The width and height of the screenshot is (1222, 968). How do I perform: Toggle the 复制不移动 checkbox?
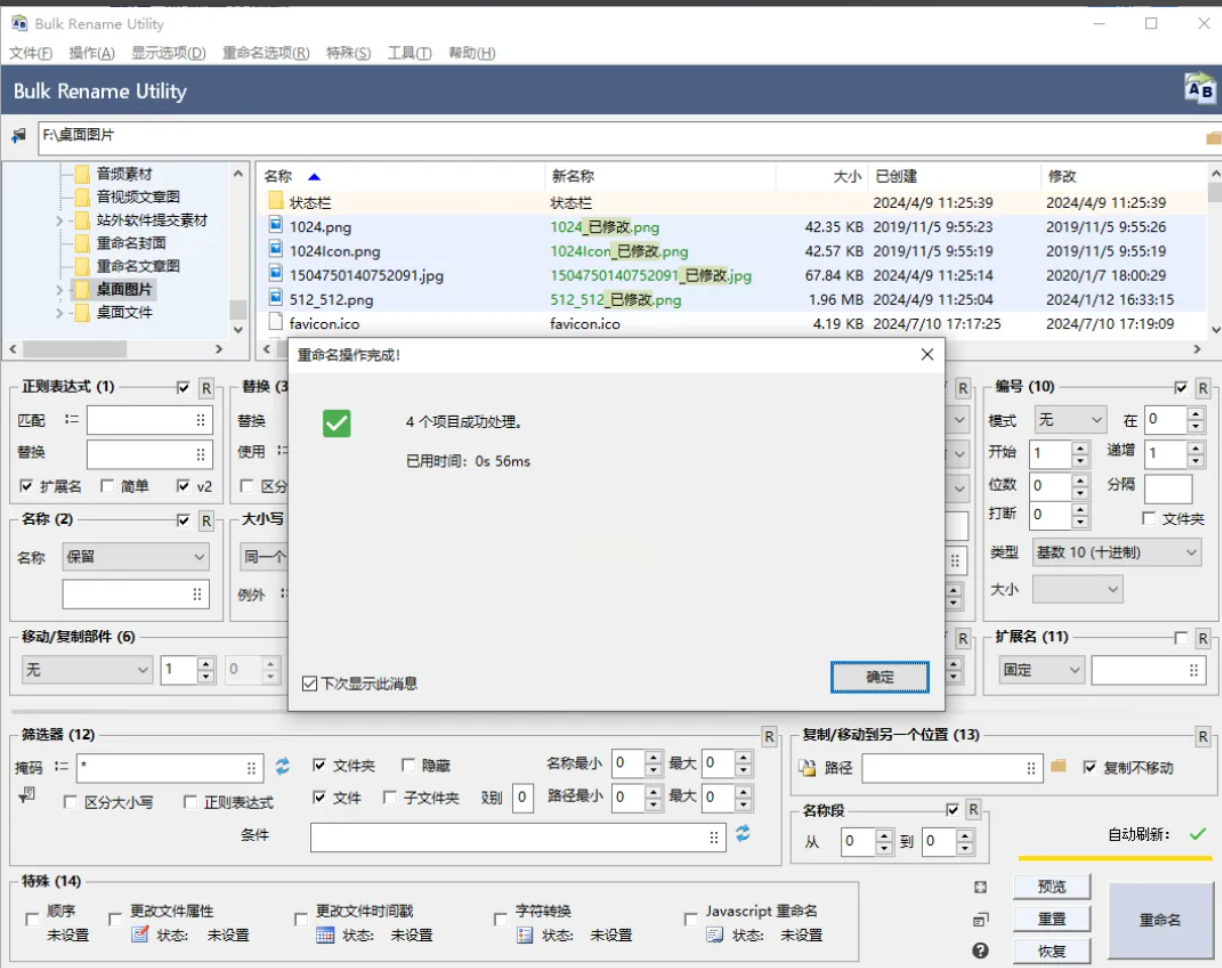point(1090,767)
